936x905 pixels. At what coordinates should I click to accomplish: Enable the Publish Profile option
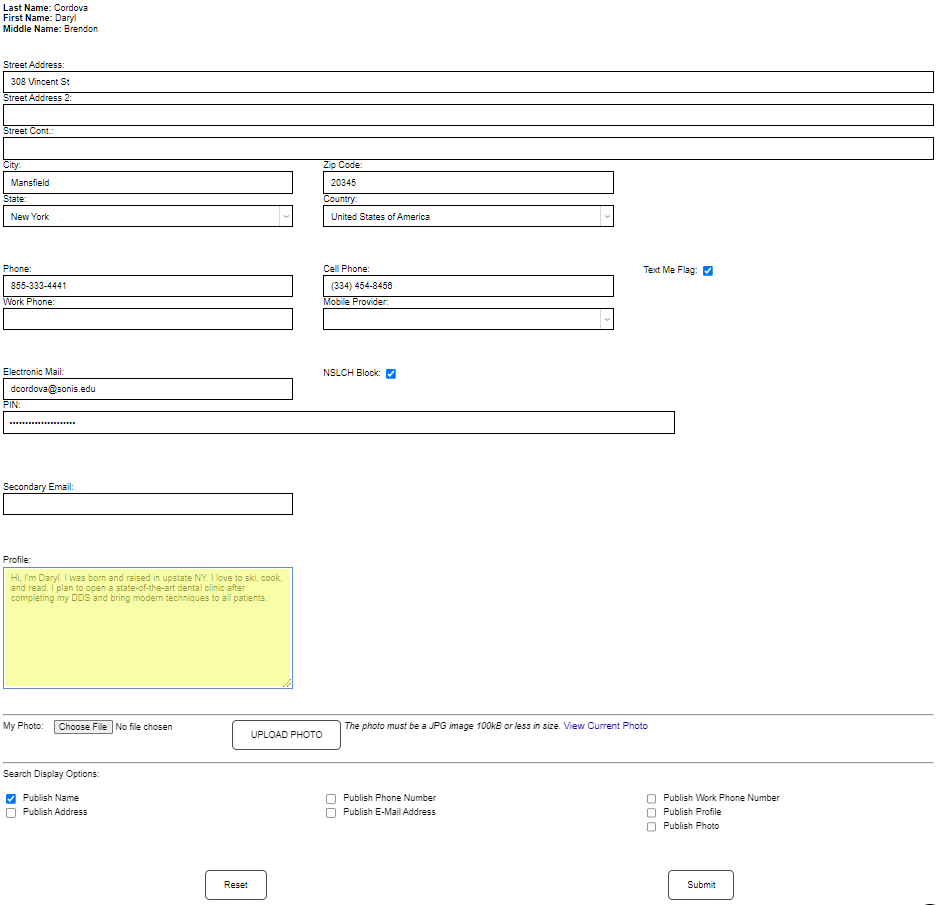[651, 812]
